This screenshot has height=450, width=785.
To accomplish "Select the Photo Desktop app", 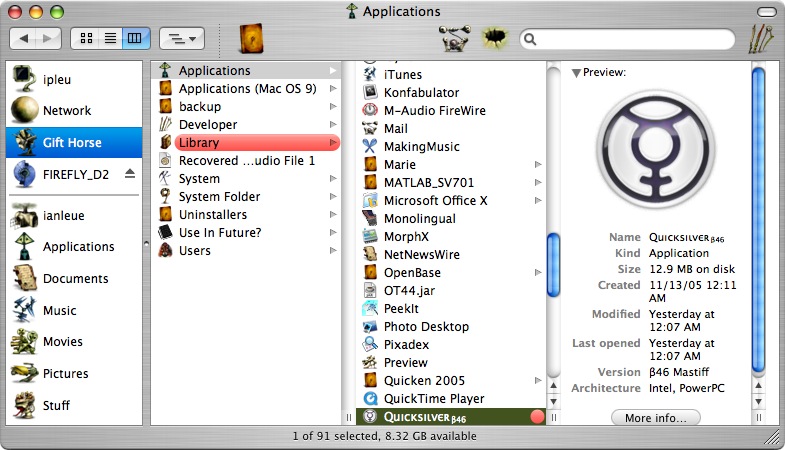I will [451, 327].
